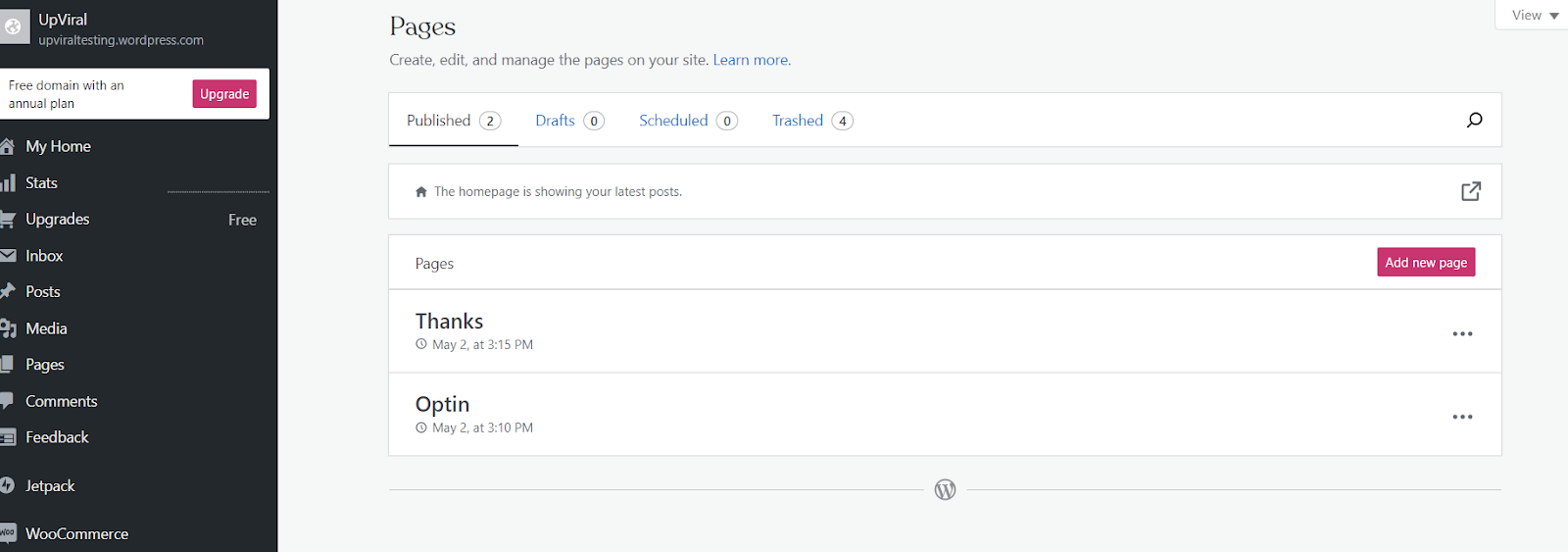Click 'The homepage is showing your latest posts'

(558, 192)
